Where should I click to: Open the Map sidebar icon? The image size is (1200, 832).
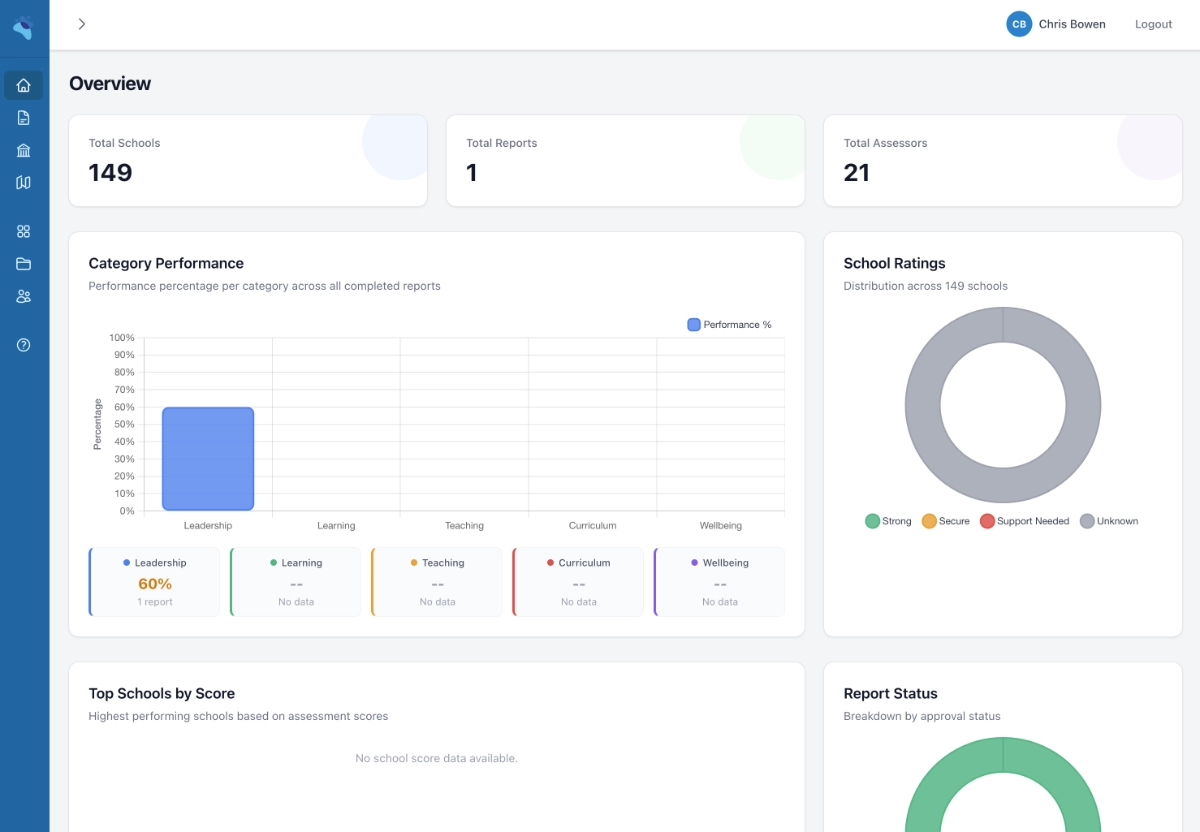click(24, 182)
